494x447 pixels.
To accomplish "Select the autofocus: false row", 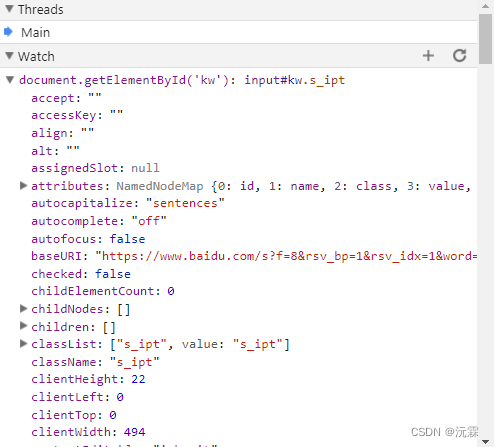I will (x=88, y=239).
